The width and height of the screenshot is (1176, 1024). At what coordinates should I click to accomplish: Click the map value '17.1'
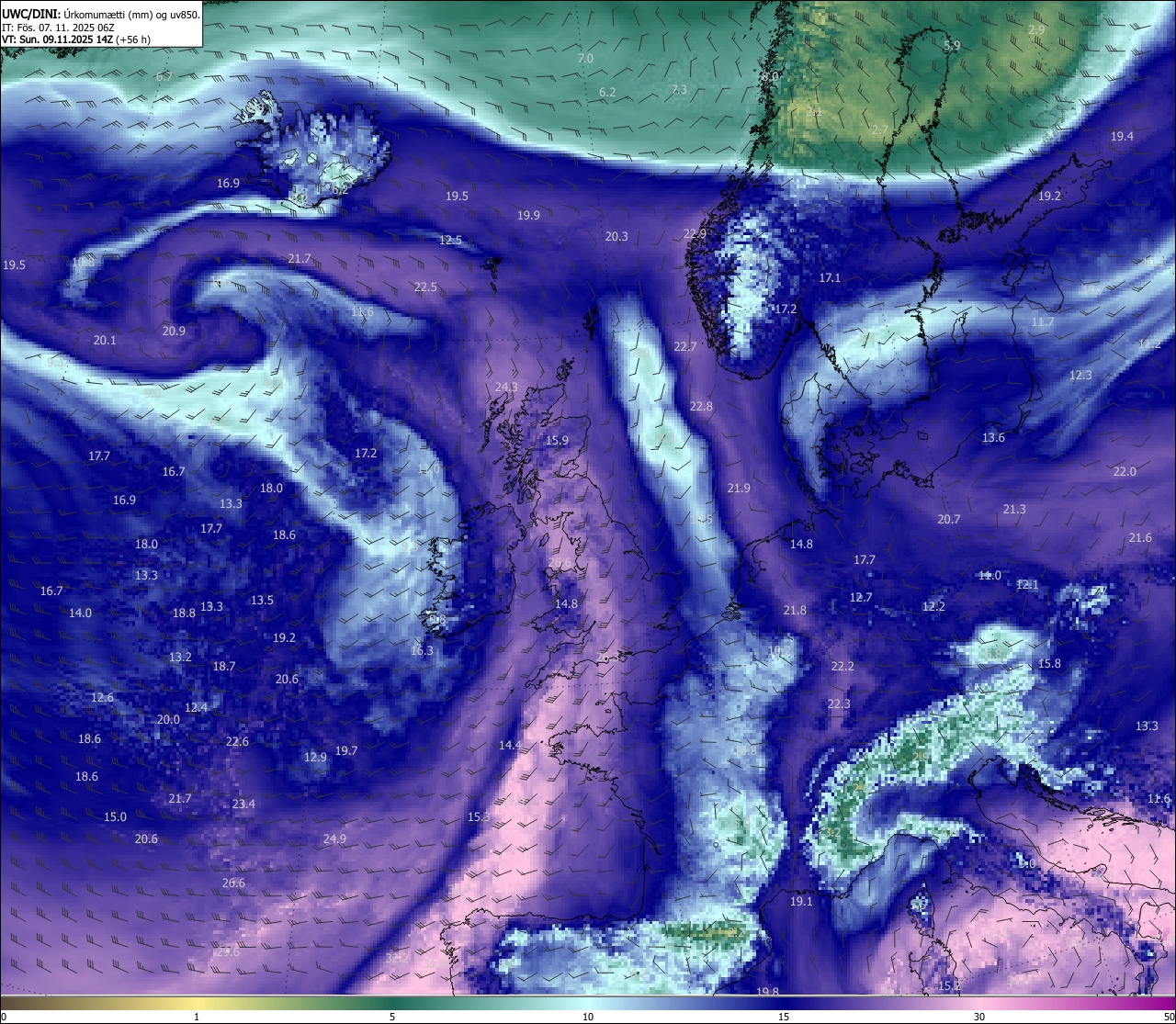coord(830,276)
